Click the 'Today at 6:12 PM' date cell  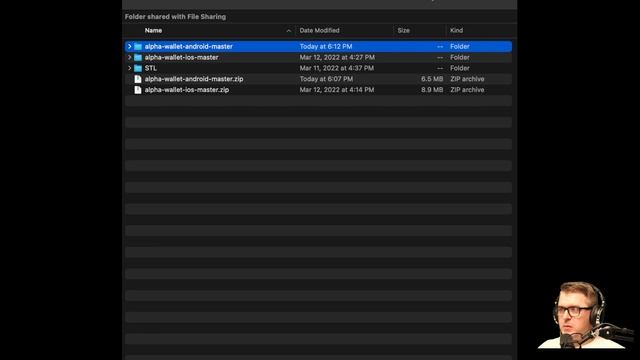click(x=326, y=47)
